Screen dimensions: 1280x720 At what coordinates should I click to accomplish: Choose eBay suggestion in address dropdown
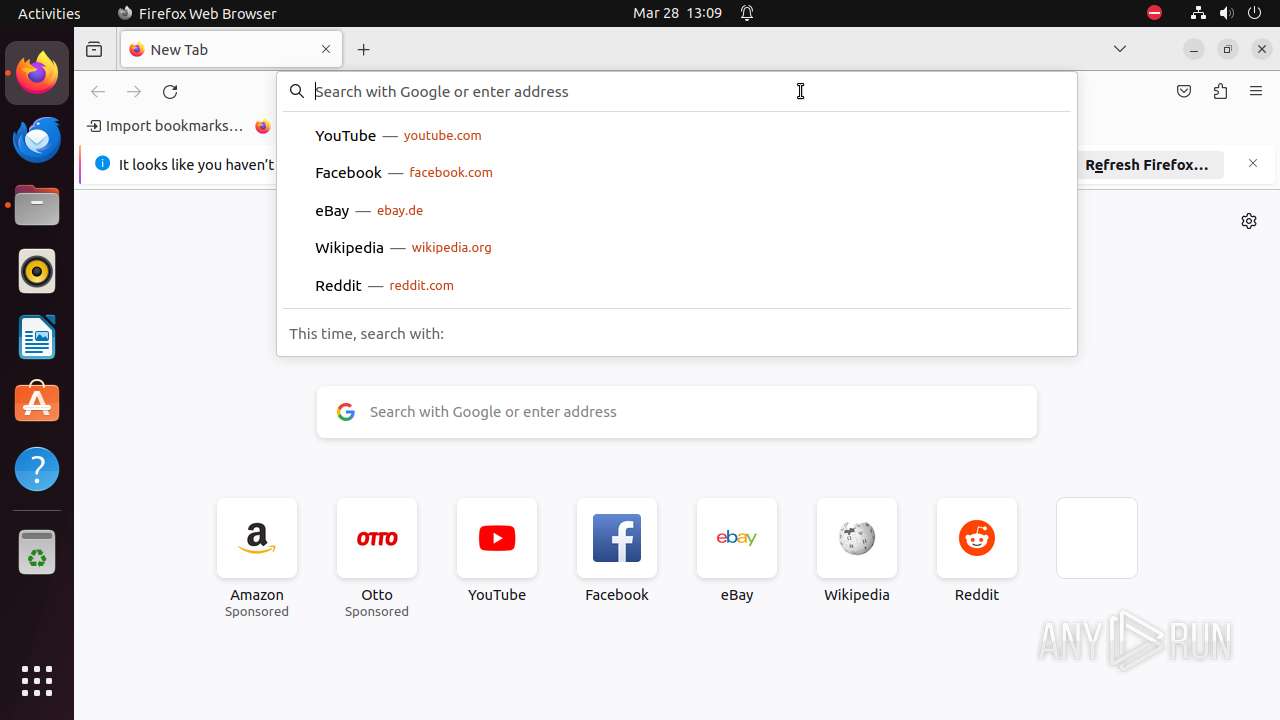click(677, 210)
